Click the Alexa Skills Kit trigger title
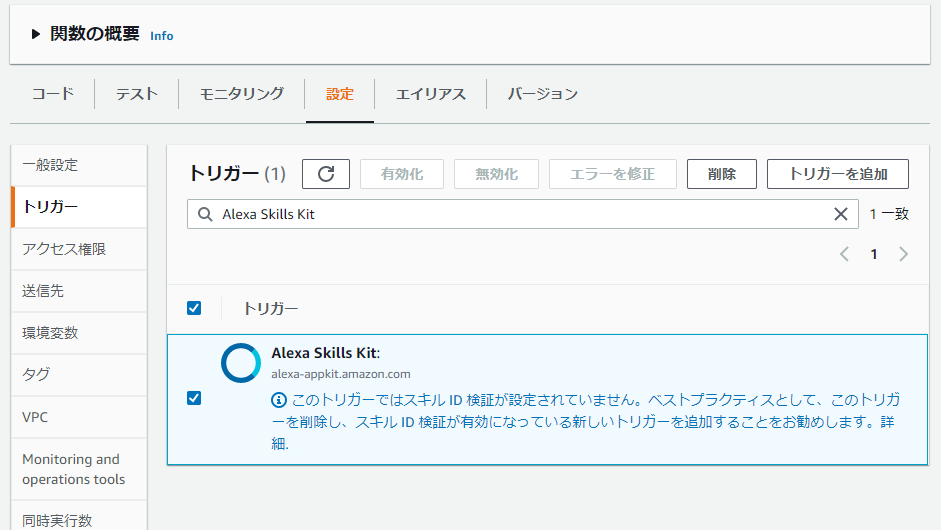This screenshot has height=530, width=941. coord(326,353)
